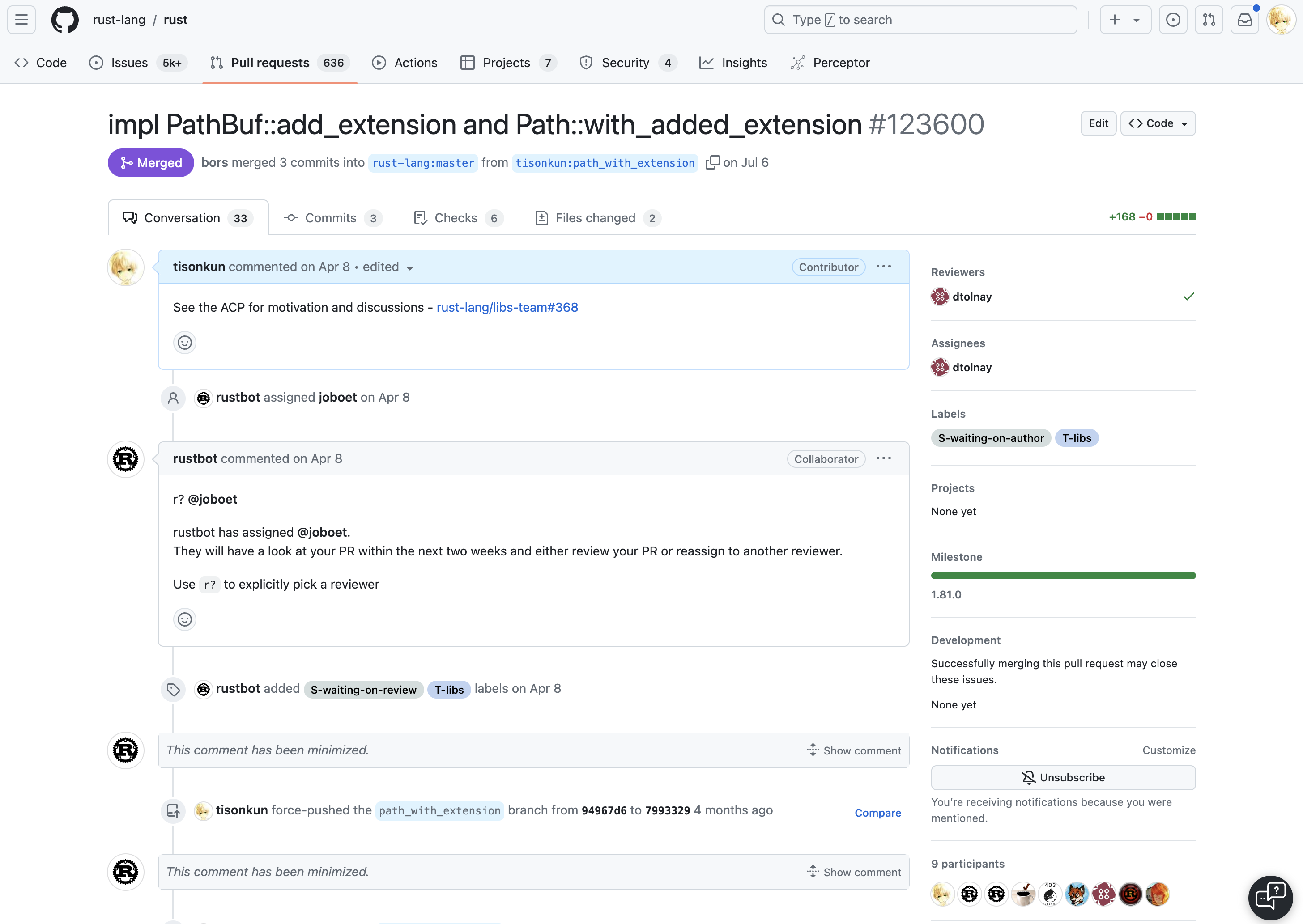
Task: Open tisonkun's avatar beside first comment
Action: 126,267
